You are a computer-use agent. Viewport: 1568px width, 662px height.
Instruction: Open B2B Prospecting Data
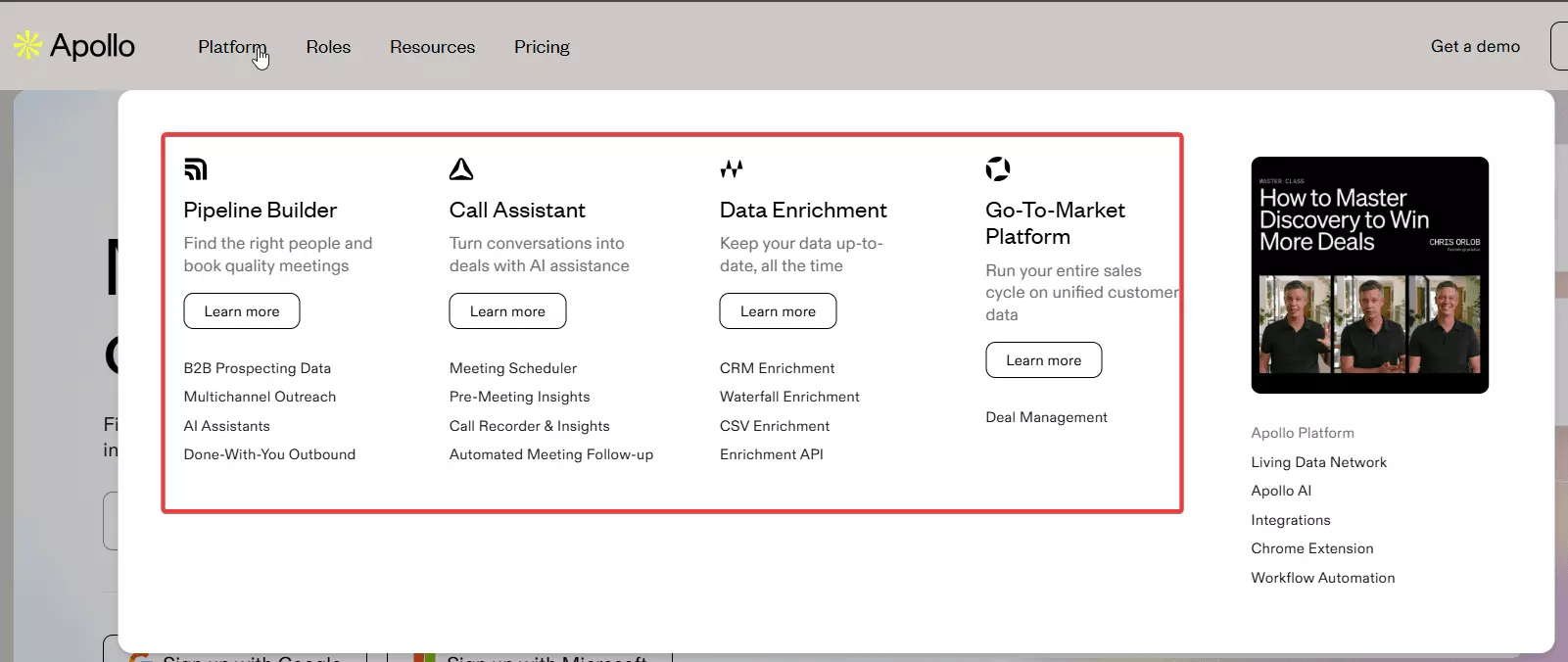(x=258, y=368)
